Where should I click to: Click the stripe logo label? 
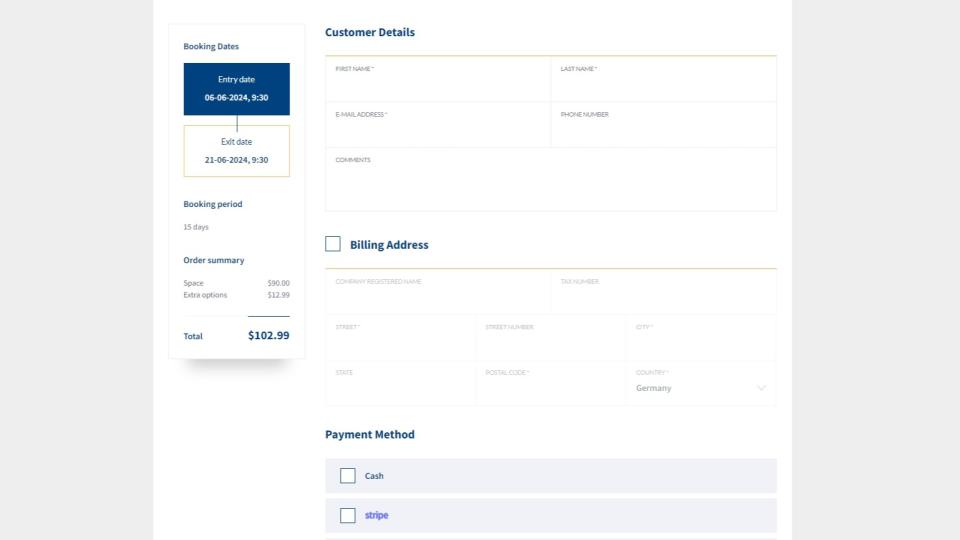click(x=376, y=516)
